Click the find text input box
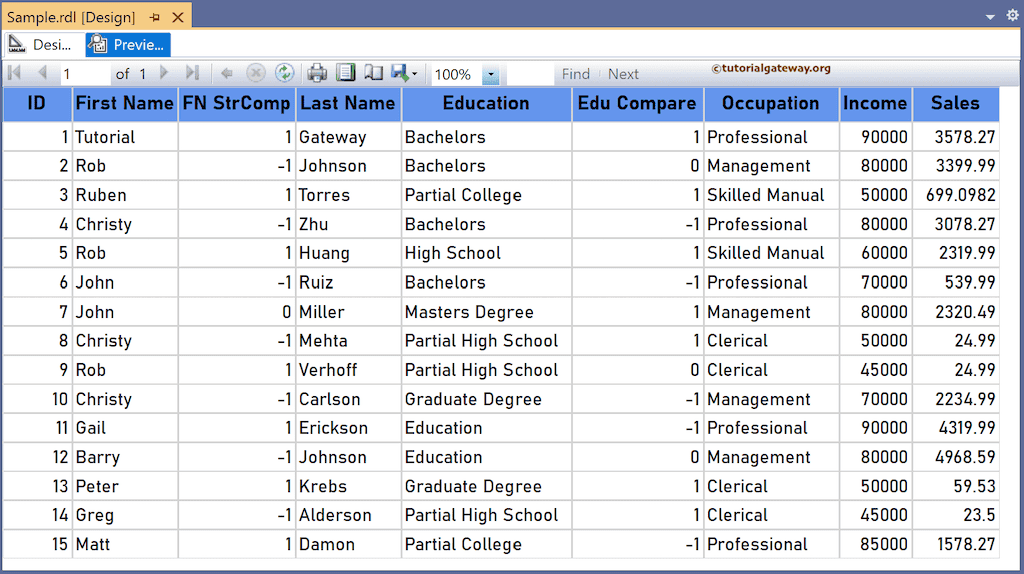Viewport: 1024px width, 574px height. tap(530, 74)
